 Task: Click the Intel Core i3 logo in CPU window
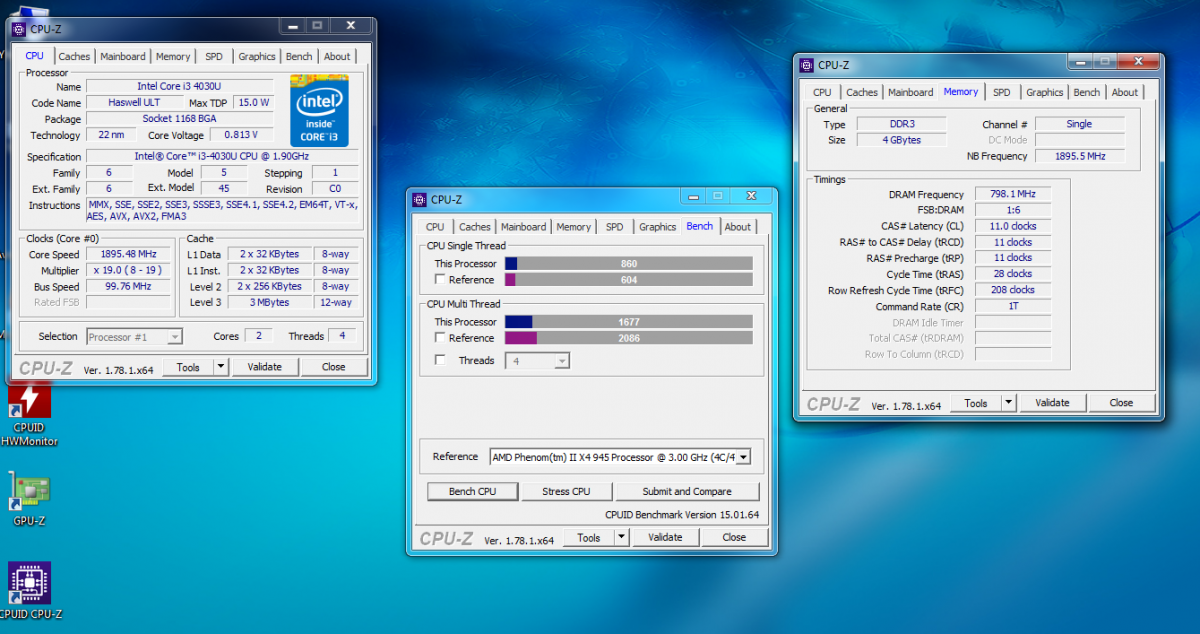click(x=319, y=110)
